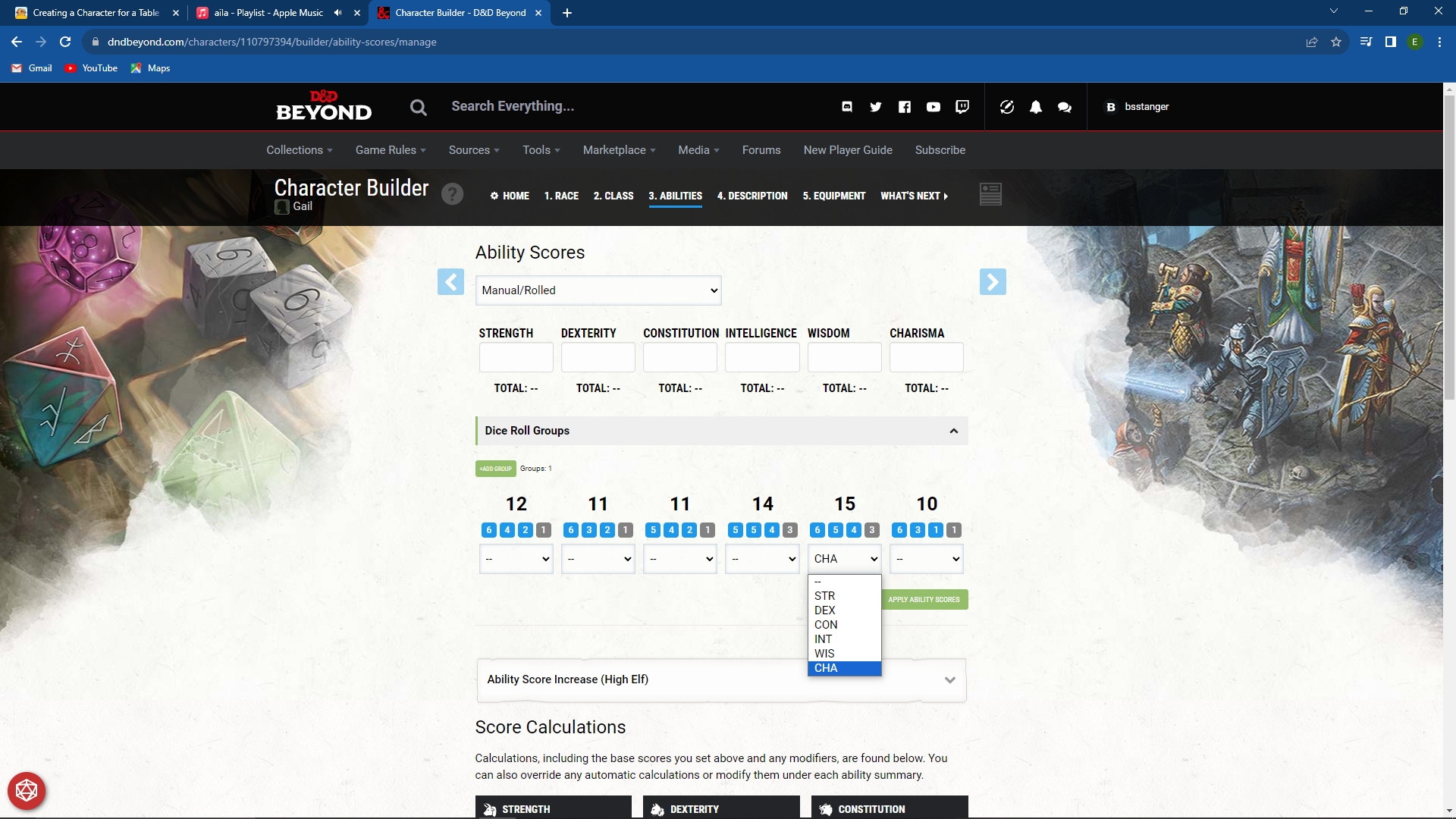Image resolution: width=1456 pixels, height=819 pixels.
Task: Toggle the grayed 1 die under the 12 group
Action: [543, 530]
